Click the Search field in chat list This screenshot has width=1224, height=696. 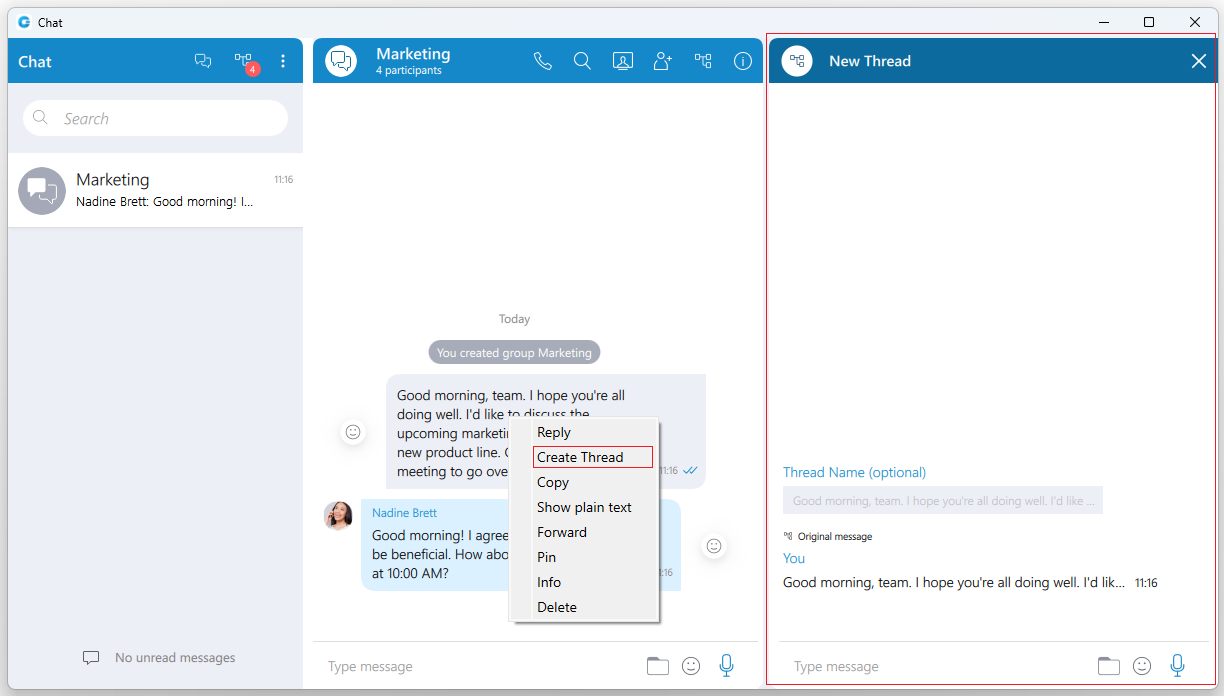[155, 118]
